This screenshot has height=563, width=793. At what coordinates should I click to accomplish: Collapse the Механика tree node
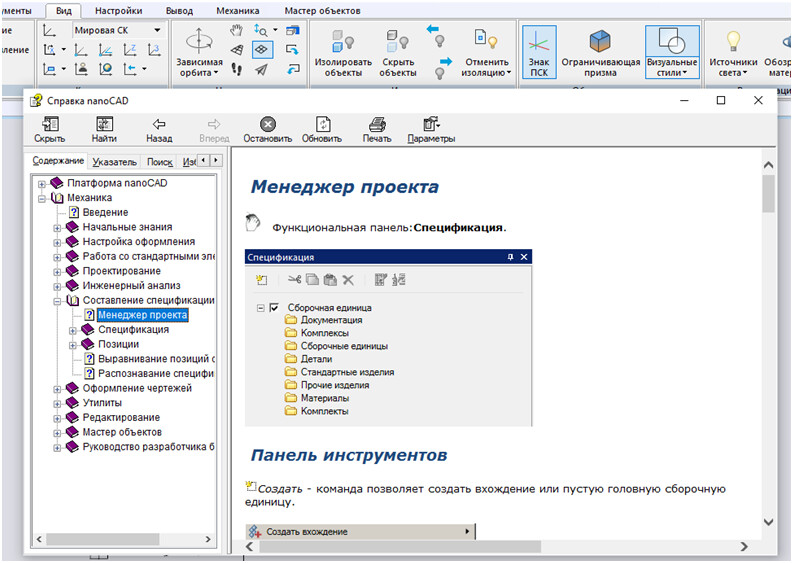[x=42, y=198]
